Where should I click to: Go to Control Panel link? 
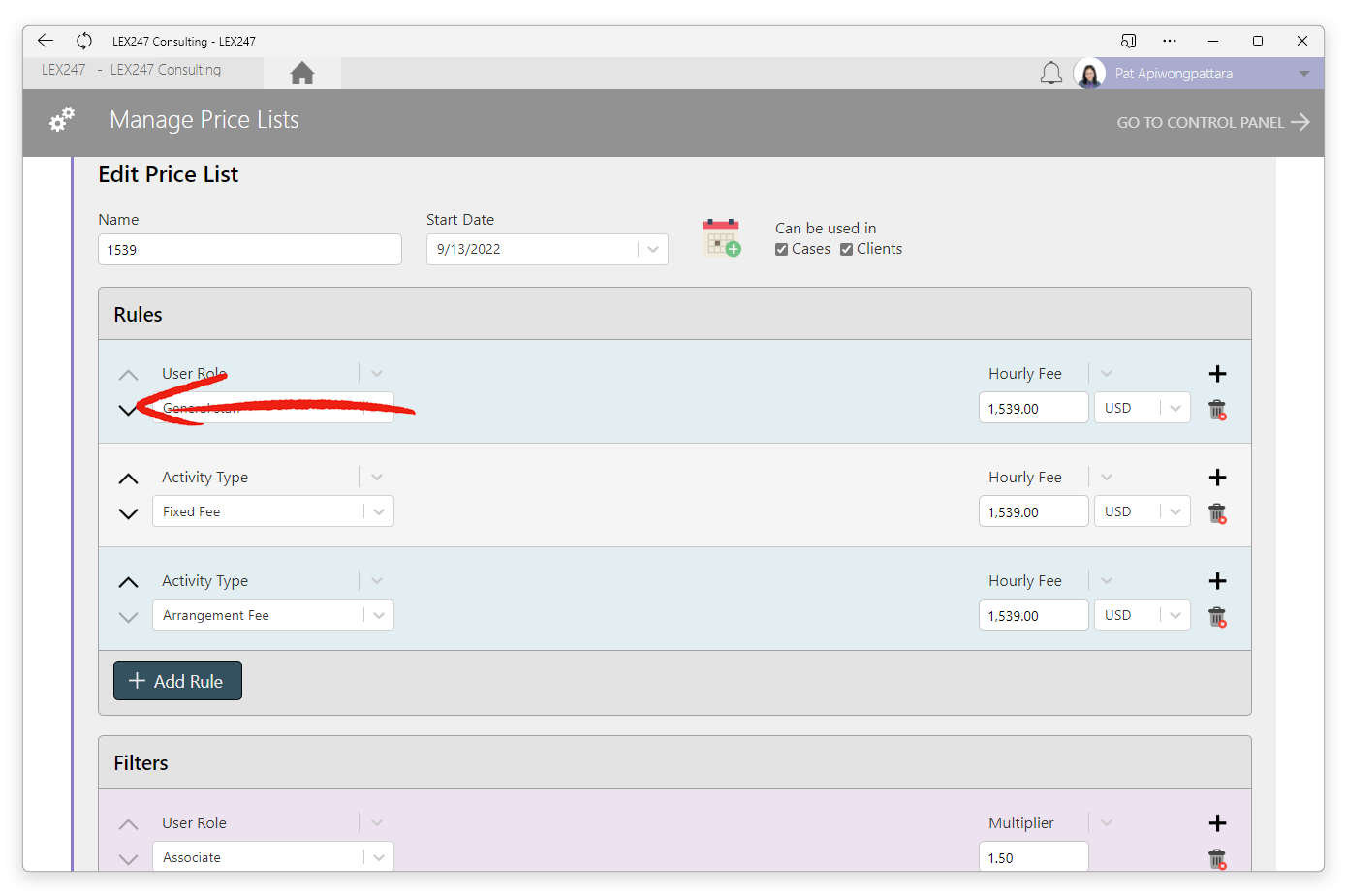point(1211,122)
